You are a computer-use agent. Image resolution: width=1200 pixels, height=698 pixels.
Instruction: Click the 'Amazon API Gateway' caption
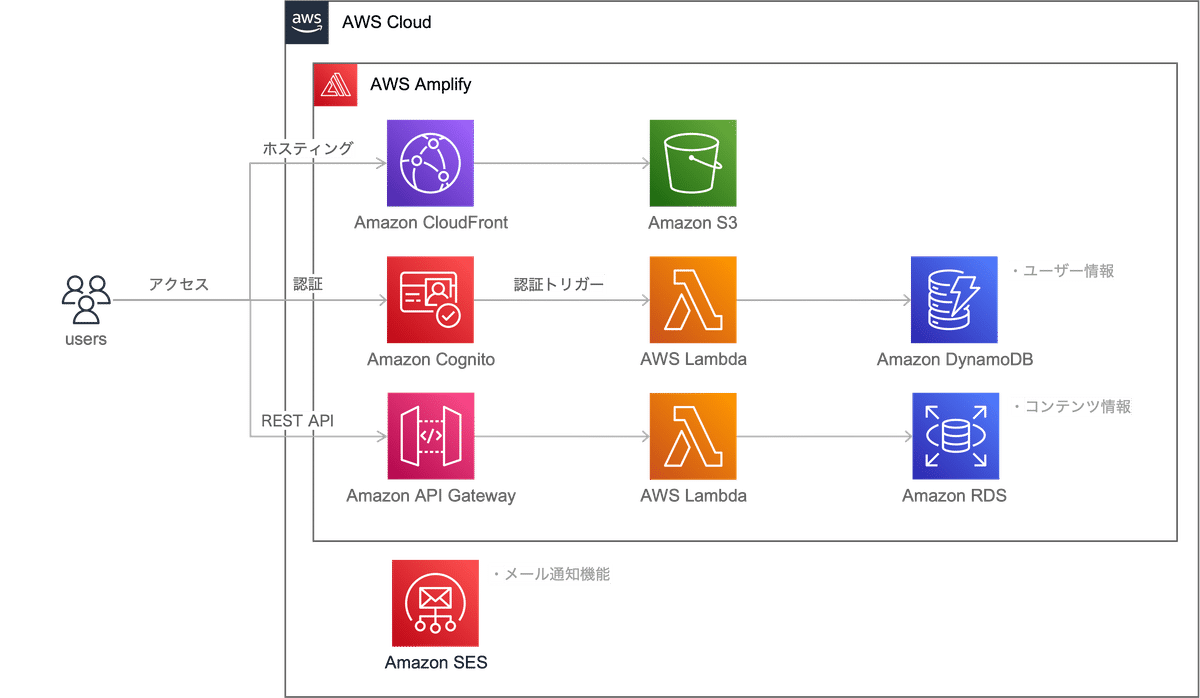pos(431,495)
